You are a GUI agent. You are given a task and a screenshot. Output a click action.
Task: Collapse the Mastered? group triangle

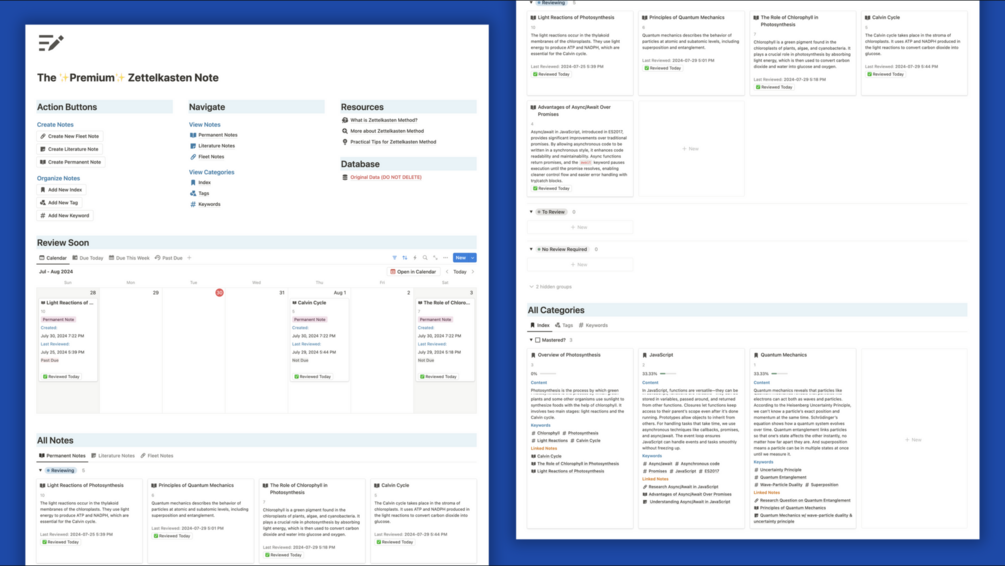531,340
